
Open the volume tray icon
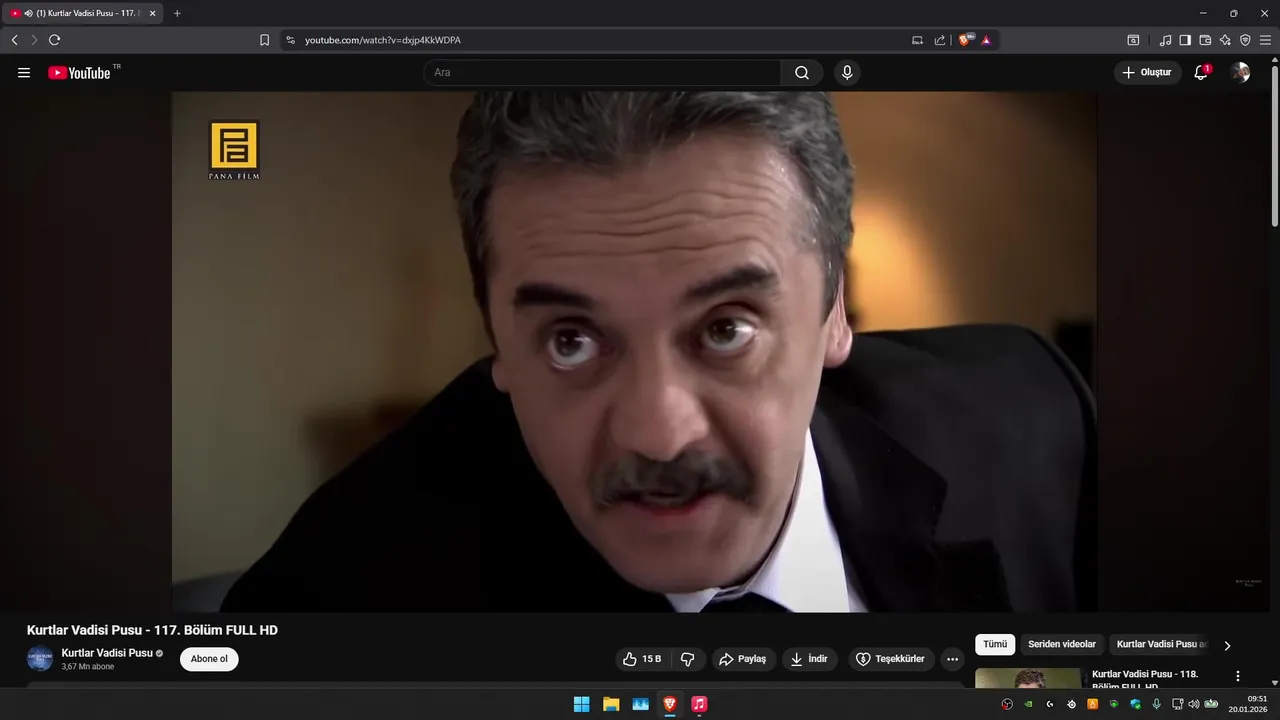(1194, 704)
